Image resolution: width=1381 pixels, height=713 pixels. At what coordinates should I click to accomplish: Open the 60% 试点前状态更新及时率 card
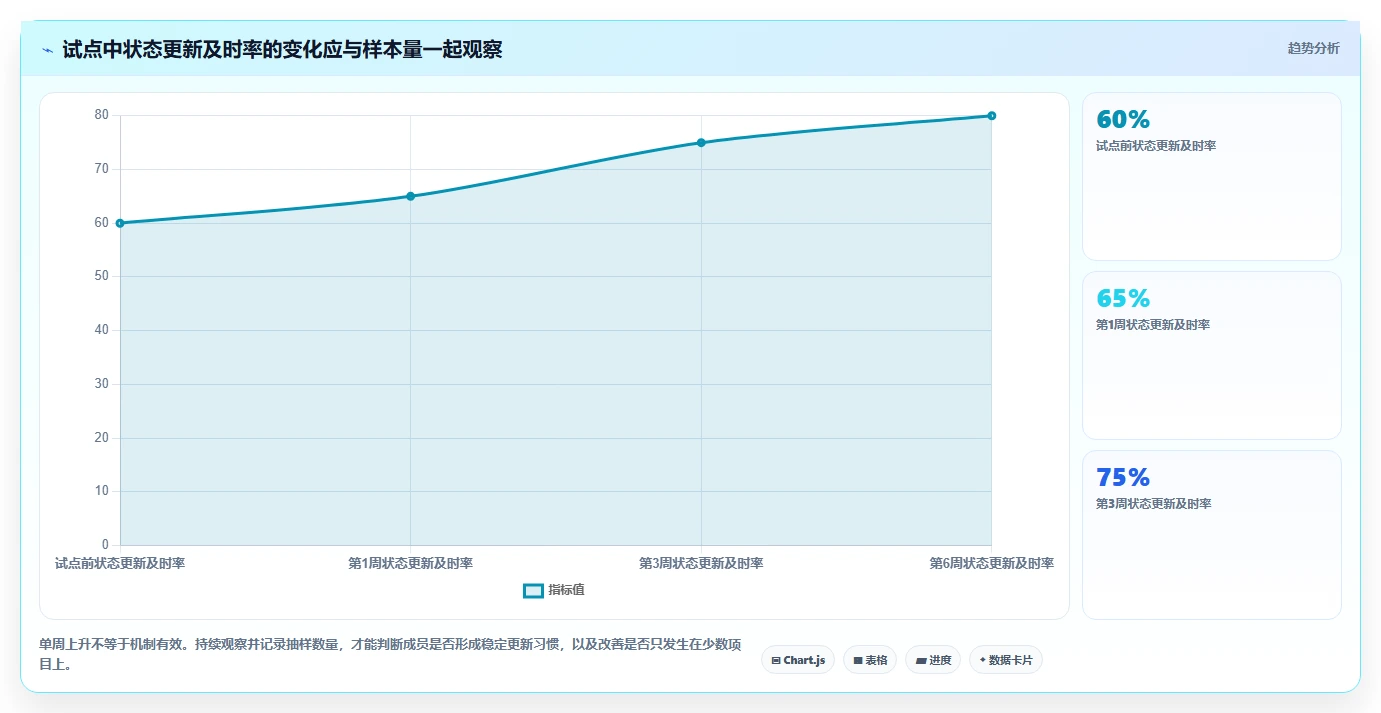point(1211,177)
